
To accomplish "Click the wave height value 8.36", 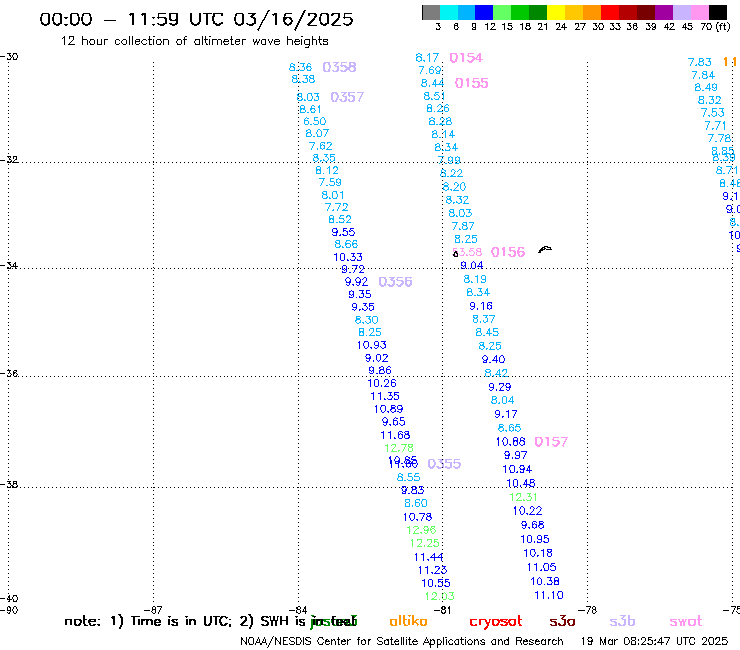I will click(x=300, y=67).
